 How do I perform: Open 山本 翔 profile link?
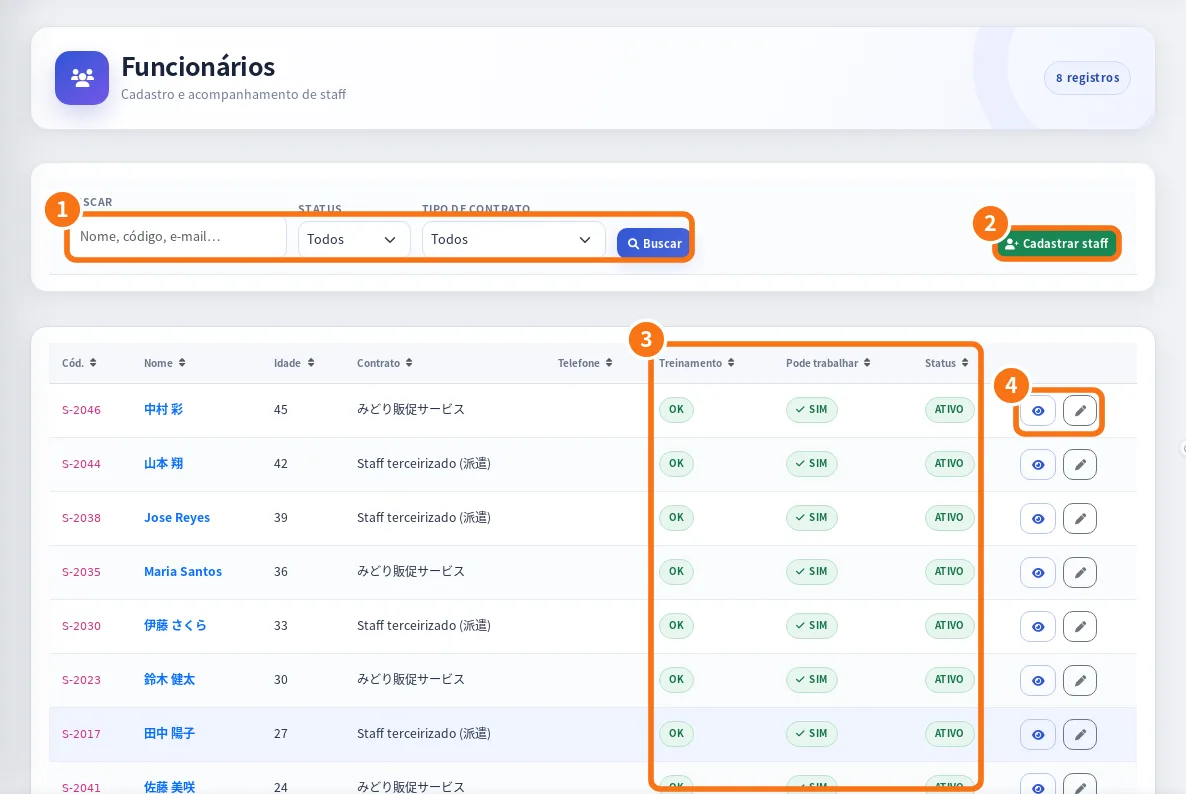[163, 464]
